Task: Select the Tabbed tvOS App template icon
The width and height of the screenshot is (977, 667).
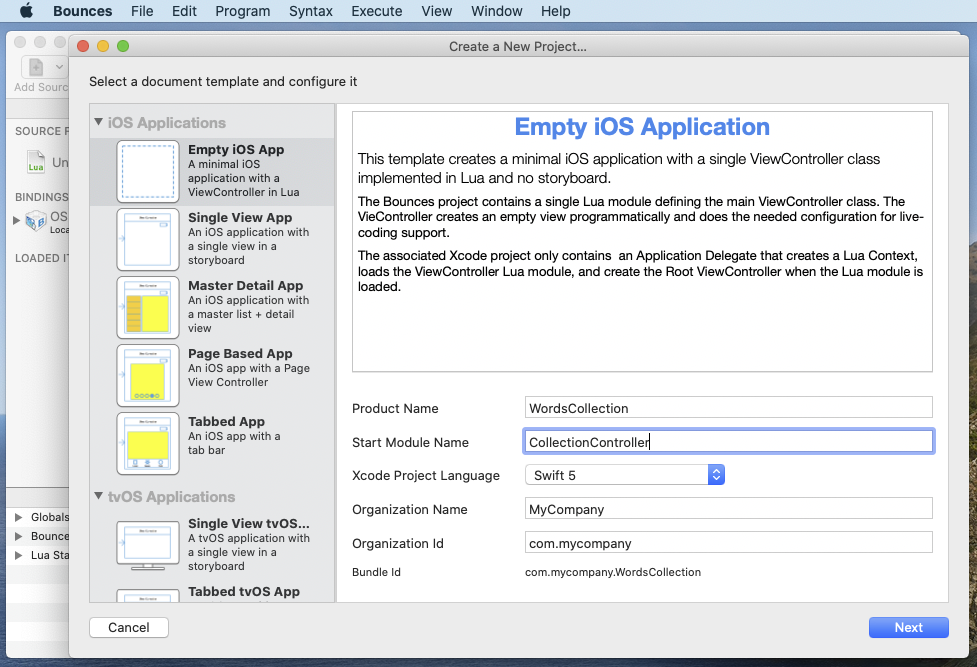Action: pos(148,595)
